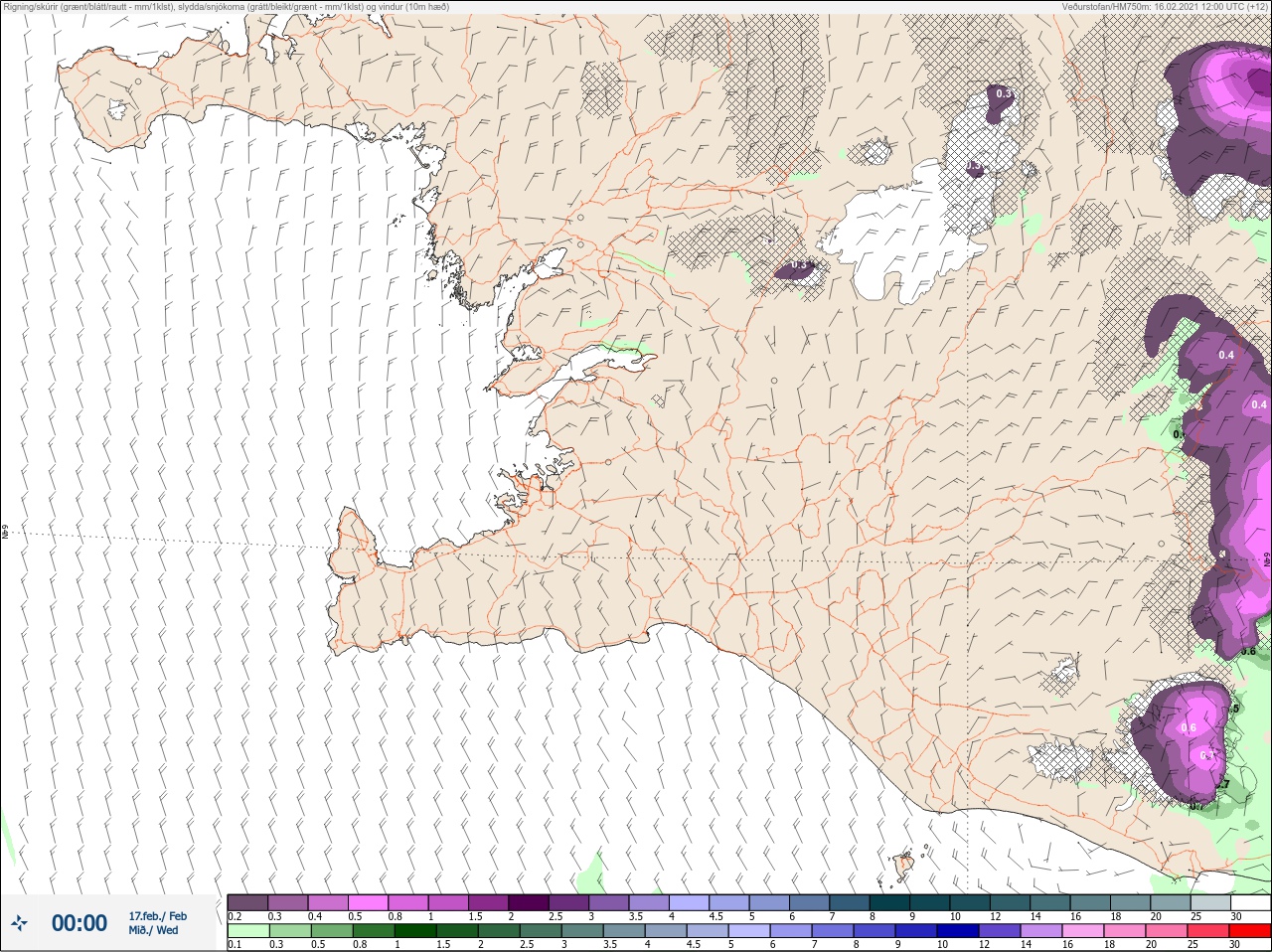Click the 0.3 label on the purple patch left of the white glacier
Screen dimensions: 1272x952
click(801, 265)
